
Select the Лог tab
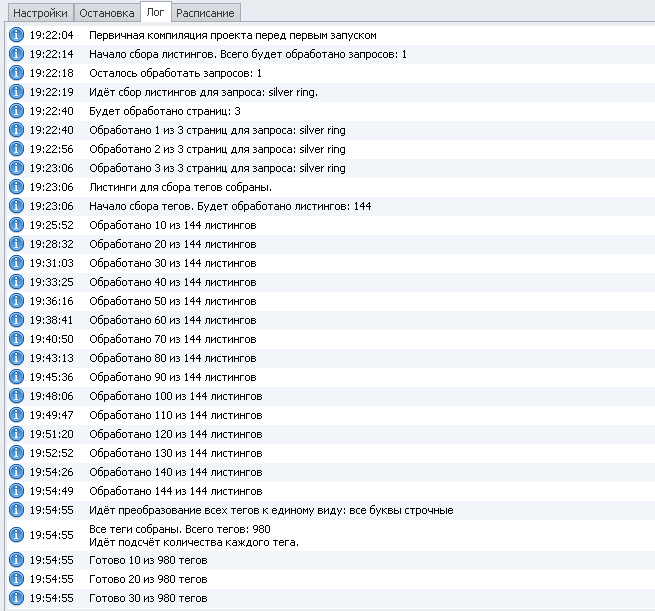pyautogui.click(x=155, y=12)
